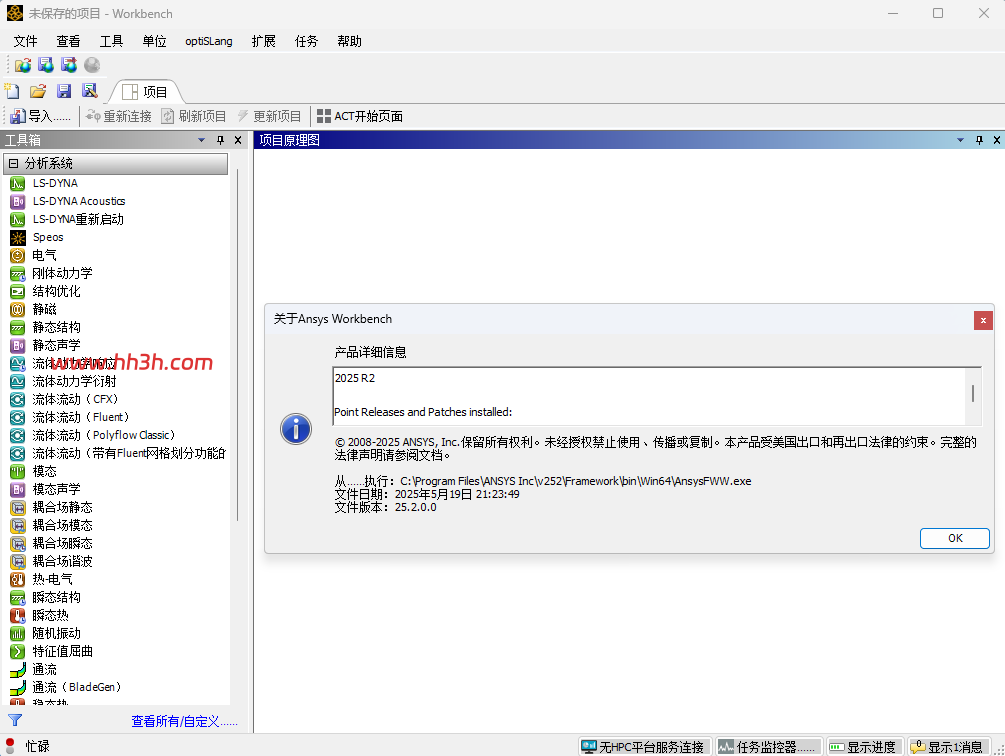Select the LS-DYNA Acoustics icon
The height and width of the screenshot is (756, 1005).
point(18,201)
